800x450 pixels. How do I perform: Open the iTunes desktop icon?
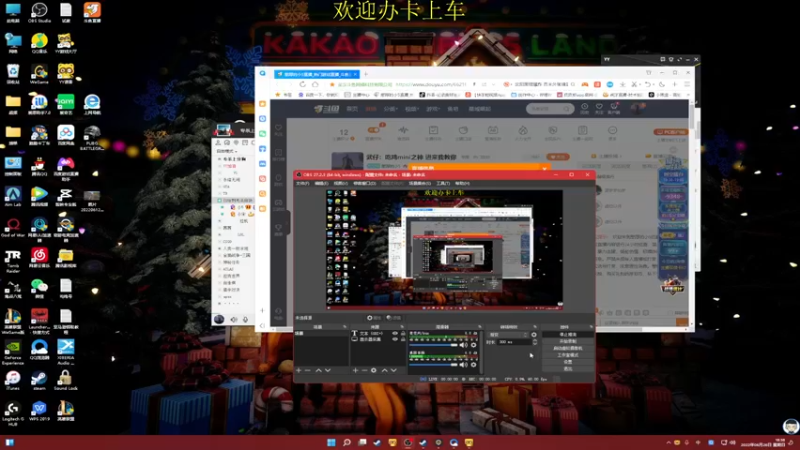tap(13, 380)
